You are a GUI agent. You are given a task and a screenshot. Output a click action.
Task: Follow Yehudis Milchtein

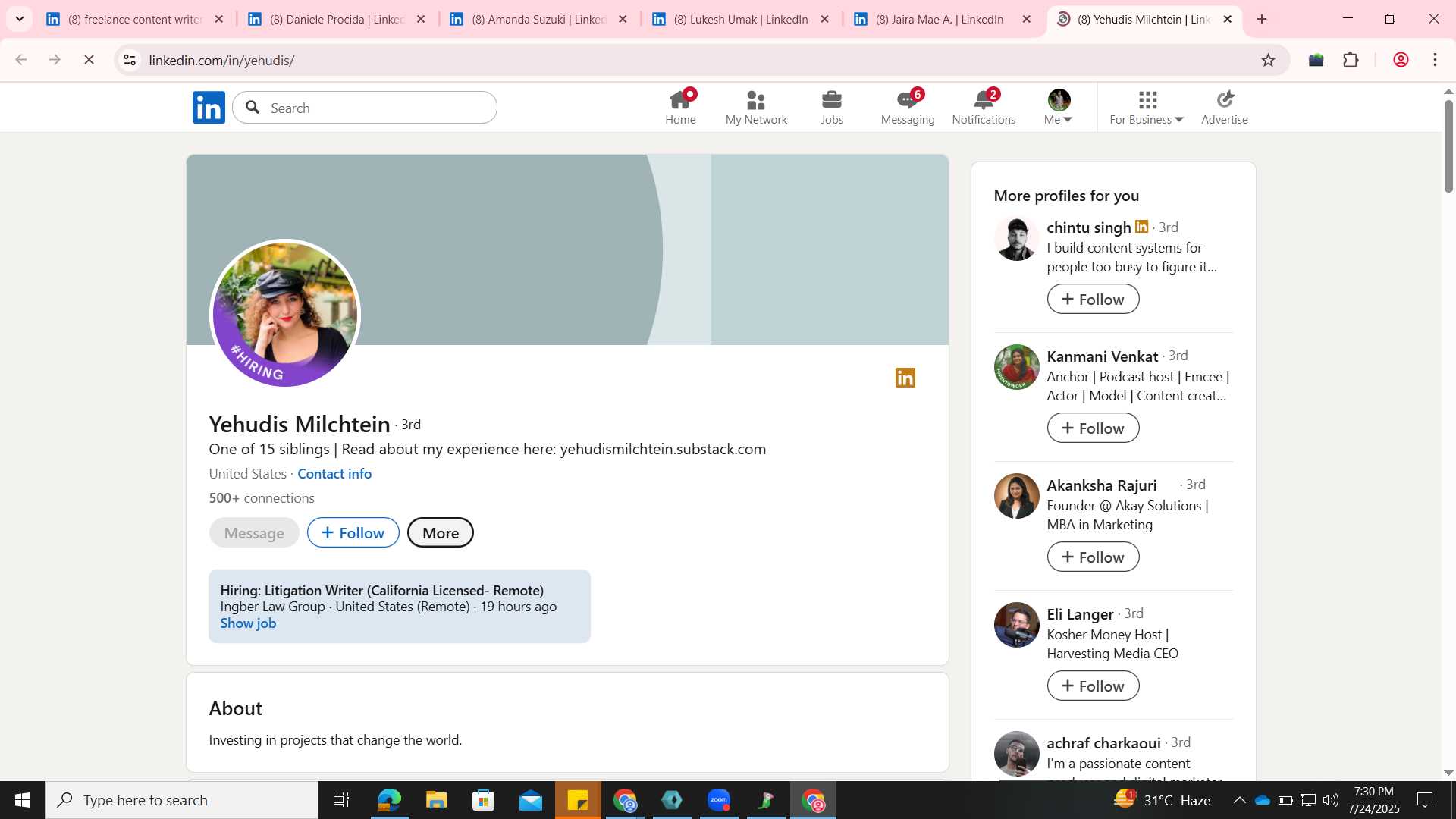(x=353, y=532)
